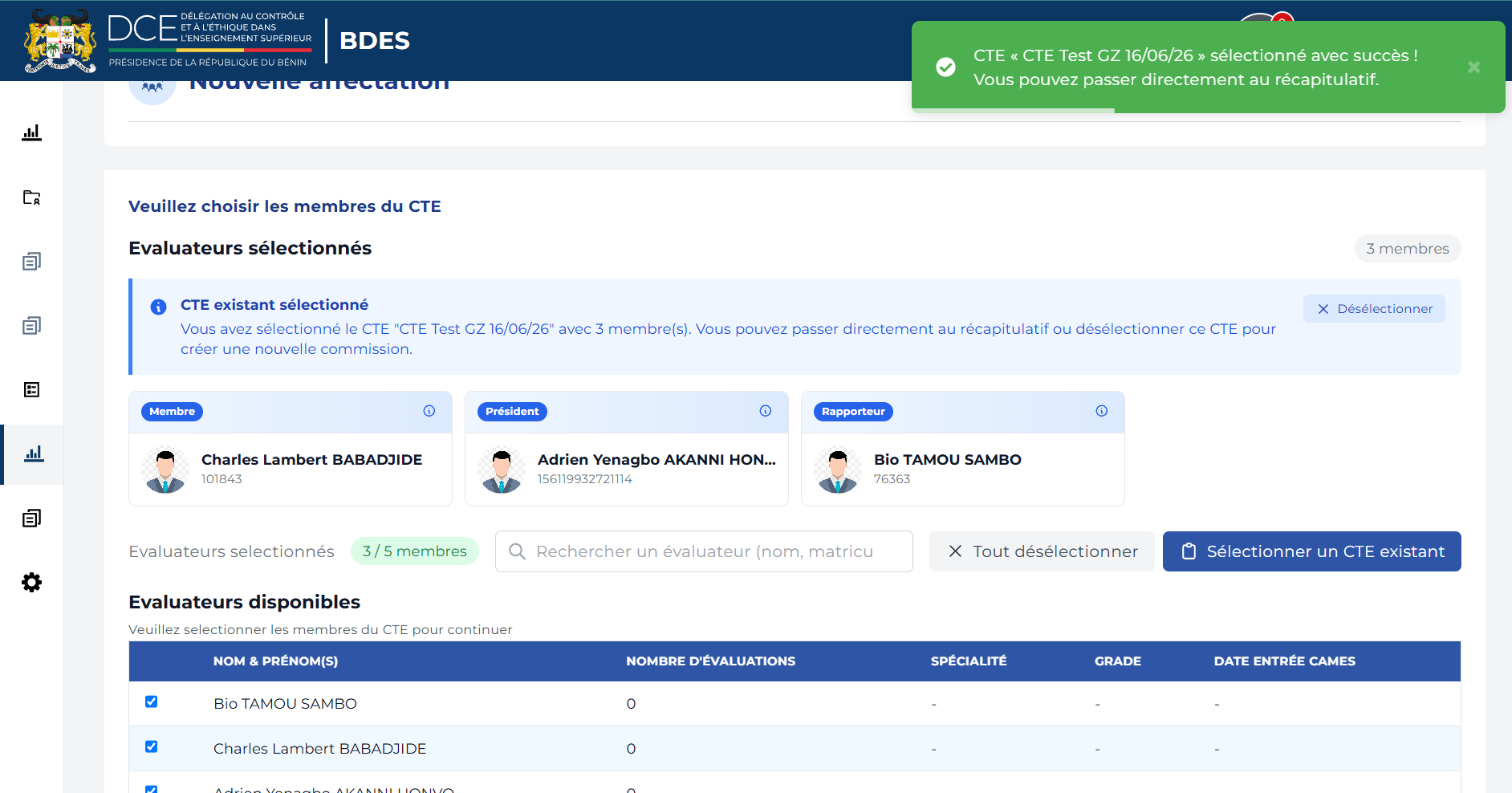Open the form list sidebar icon
Image resolution: width=1512 pixels, height=793 pixels.
tap(31, 389)
